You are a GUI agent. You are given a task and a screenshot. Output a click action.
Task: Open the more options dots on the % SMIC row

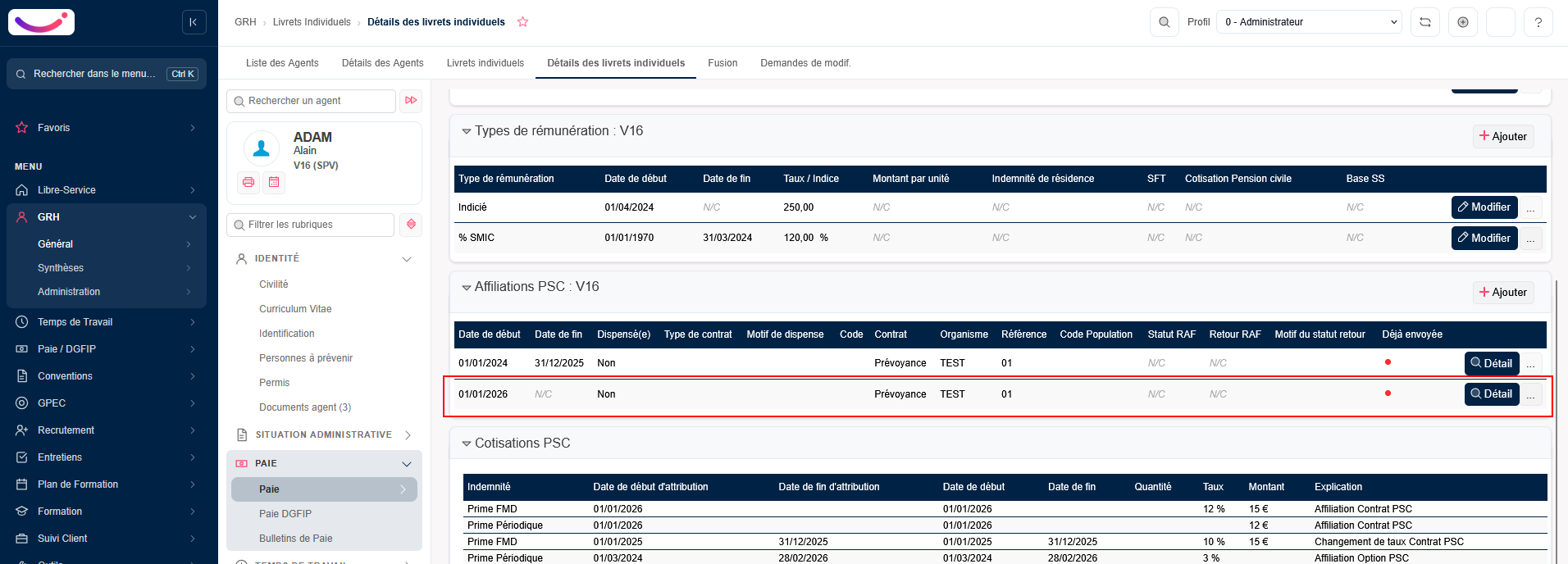[x=1531, y=239]
